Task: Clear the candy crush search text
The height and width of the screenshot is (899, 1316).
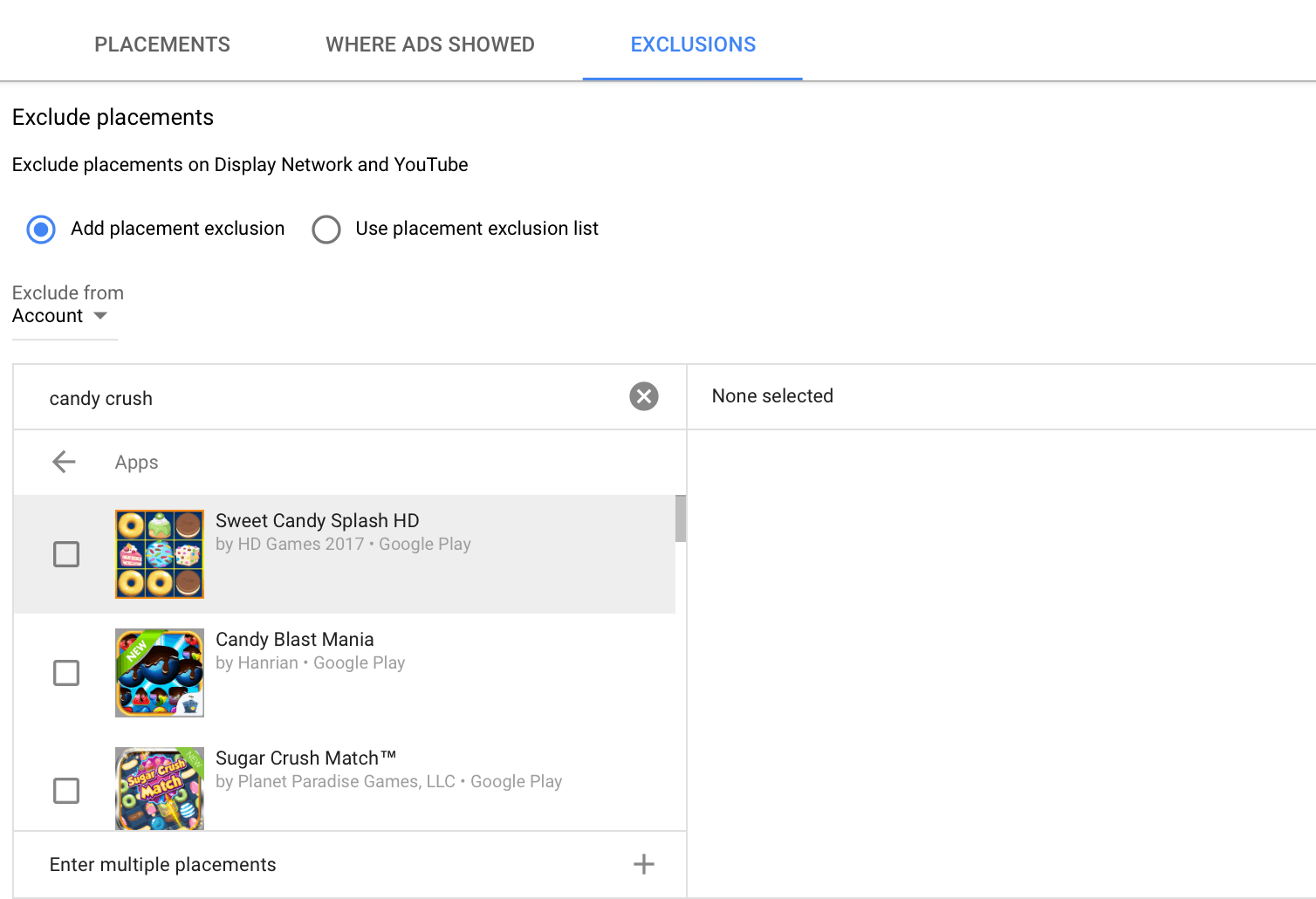Action: (x=644, y=396)
